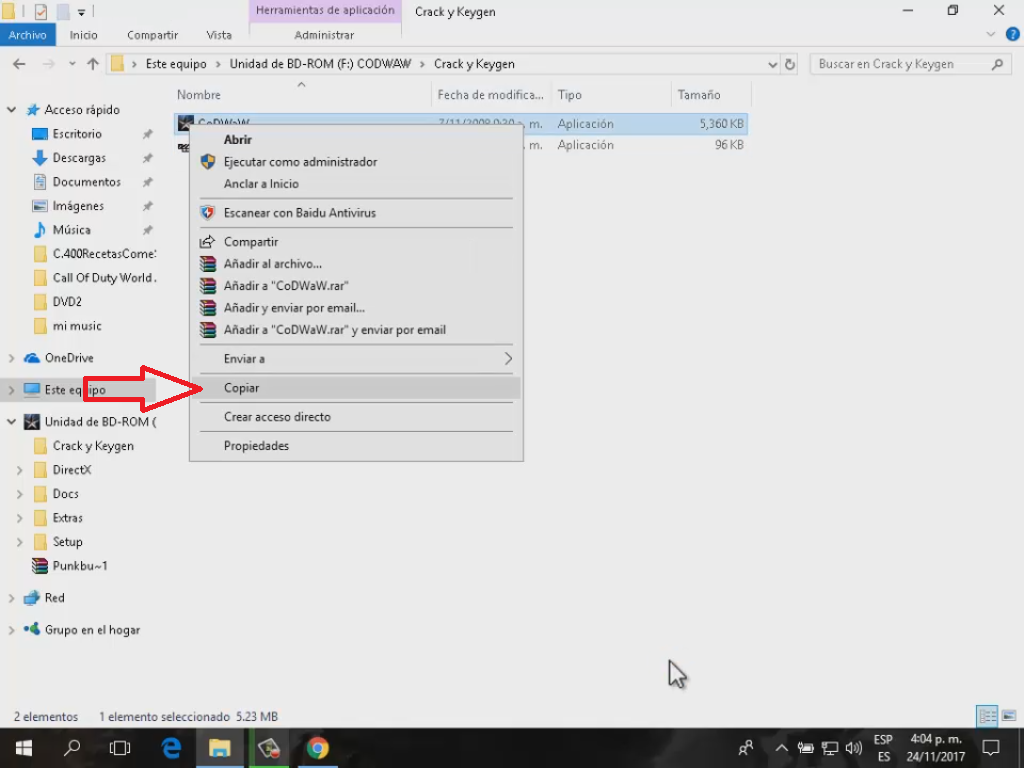Expand the DirectX folder node
The width and height of the screenshot is (1024, 768).
click(x=20, y=470)
